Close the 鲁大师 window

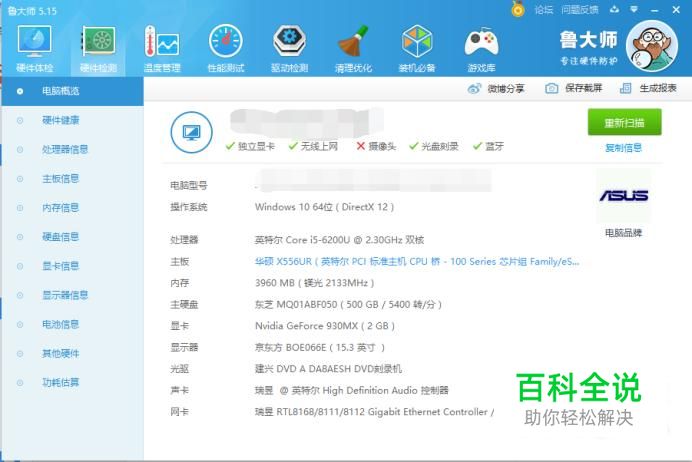click(x=676, y=9)
